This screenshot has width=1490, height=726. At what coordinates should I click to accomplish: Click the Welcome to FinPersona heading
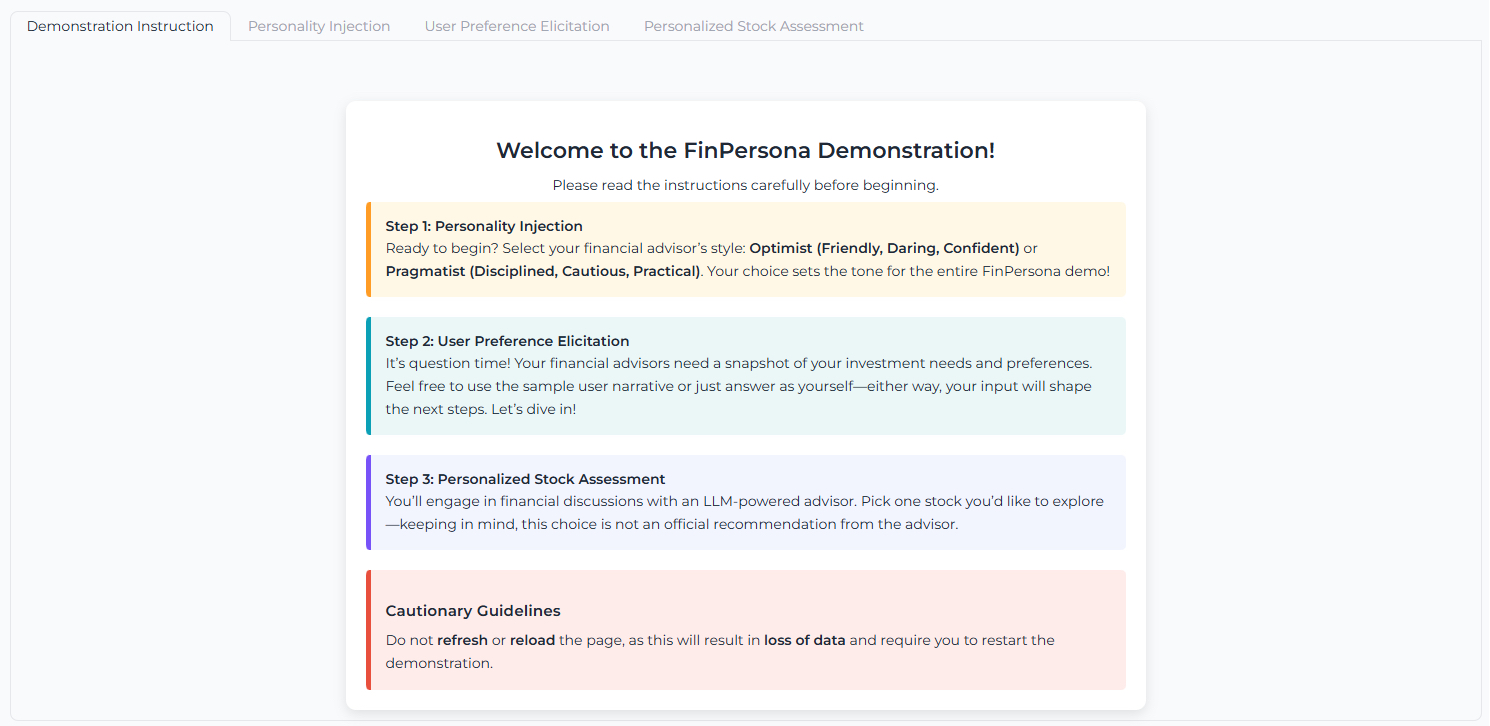pyautogui.click(x=745, y=151)
